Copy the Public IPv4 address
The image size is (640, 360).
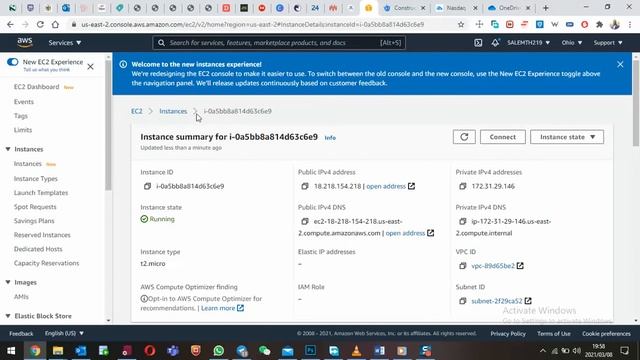[x=305, y=186]
